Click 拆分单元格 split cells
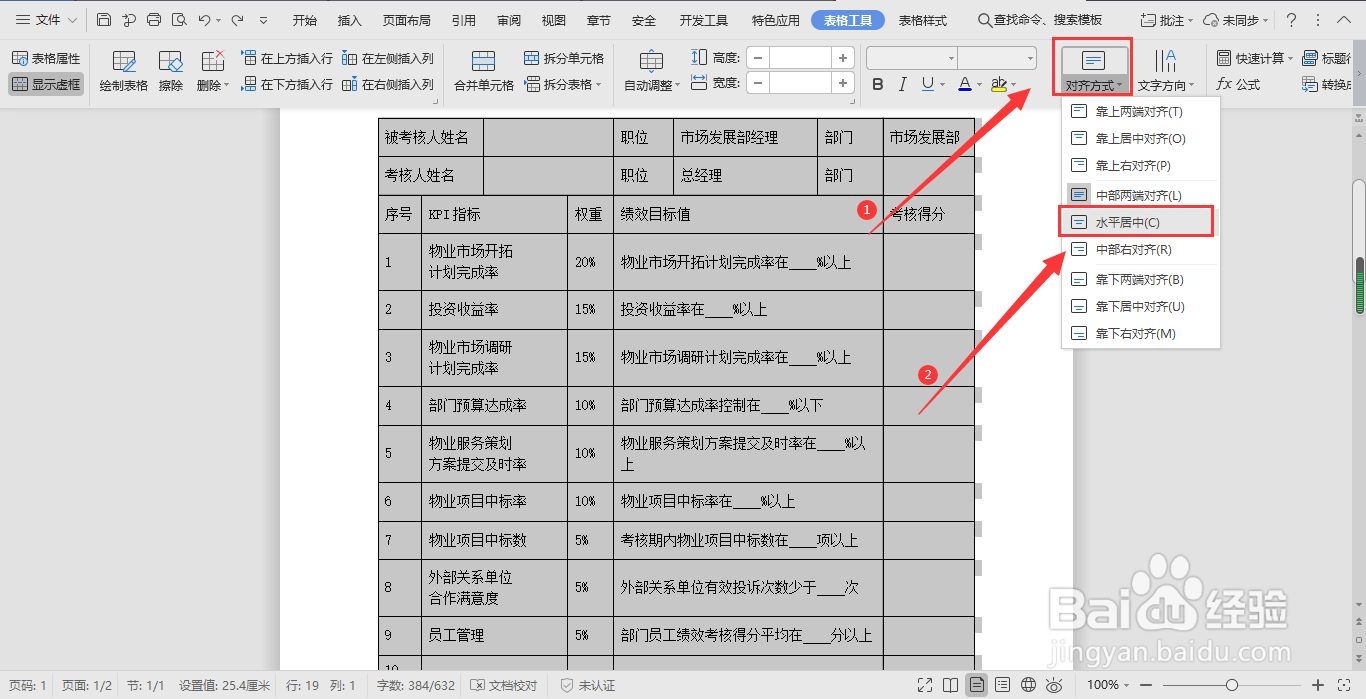This screenshot has width=1366, height=699. 564,59
